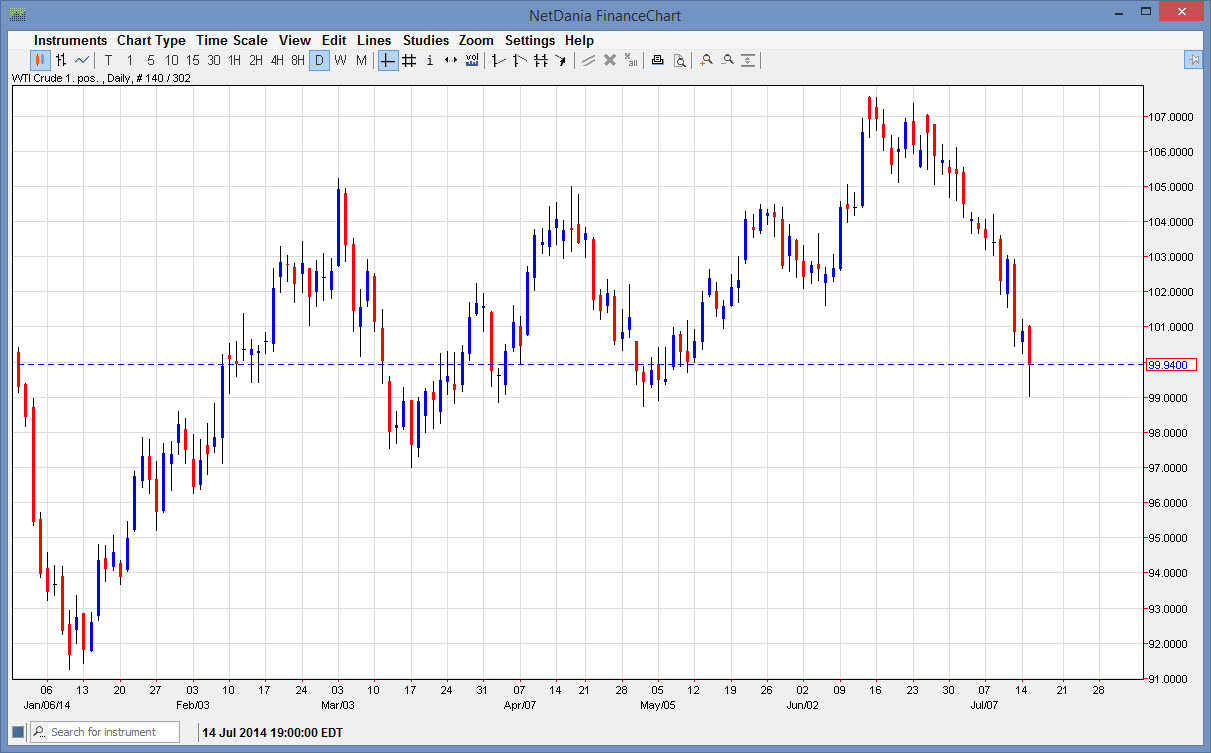Open the Instruments menu
This screenshot has width=1211, height=753.
(70, 40)
